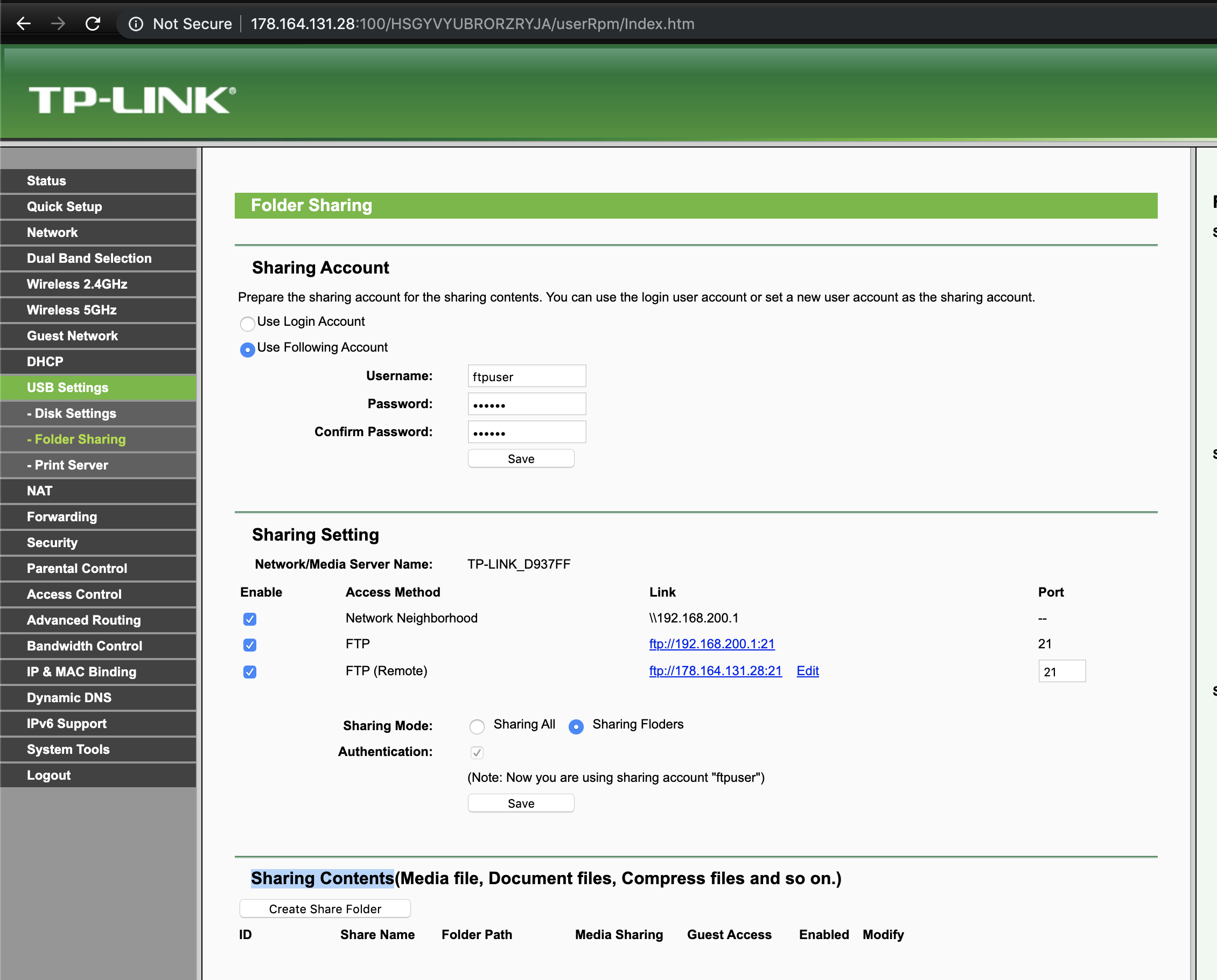Open the IPv6 Support menu item

pos(98,724)
